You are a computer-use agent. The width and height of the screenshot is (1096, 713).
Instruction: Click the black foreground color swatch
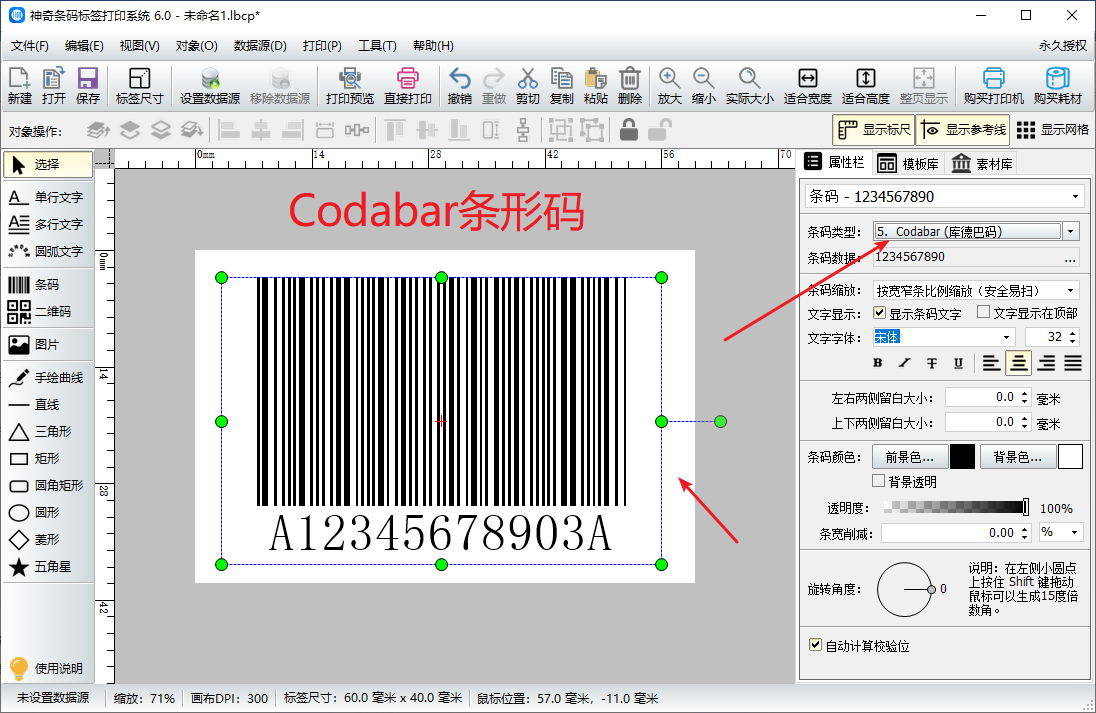tap(962, 457)
